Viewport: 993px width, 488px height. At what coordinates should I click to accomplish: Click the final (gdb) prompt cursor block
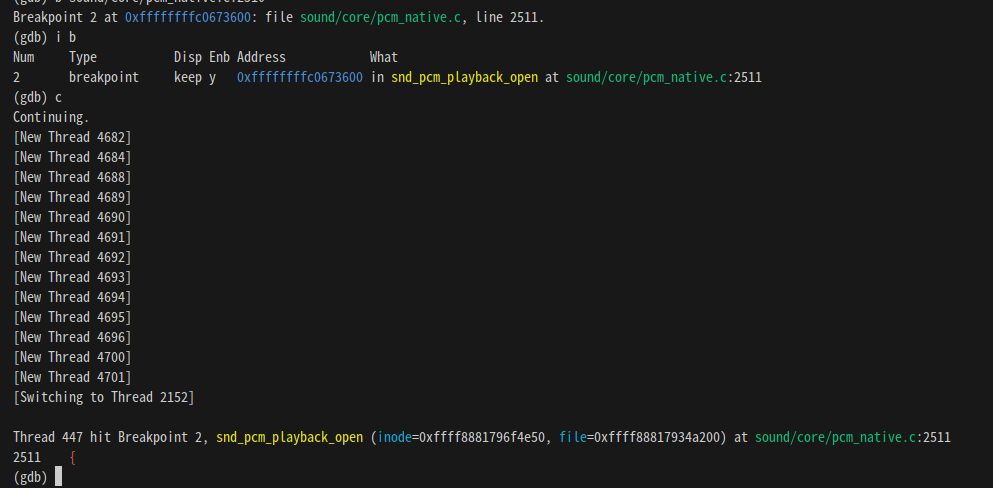[58, 477]
